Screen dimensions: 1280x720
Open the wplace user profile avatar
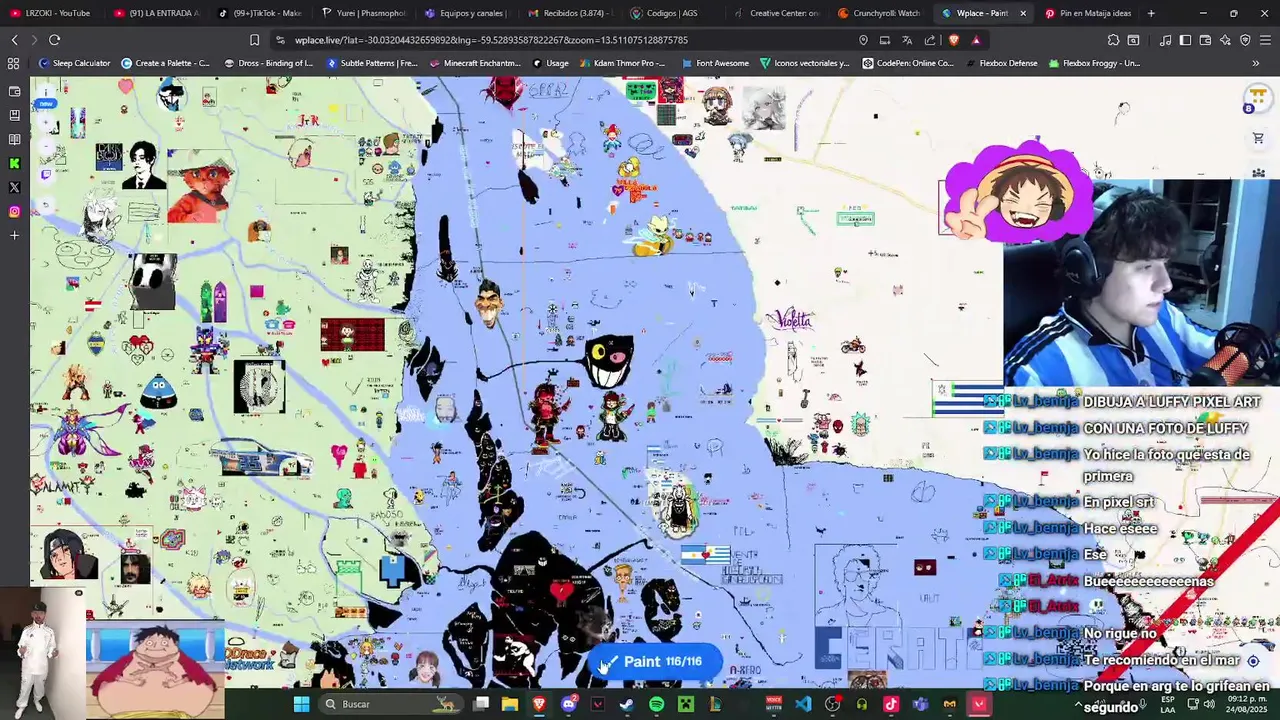coord(1257,98)
